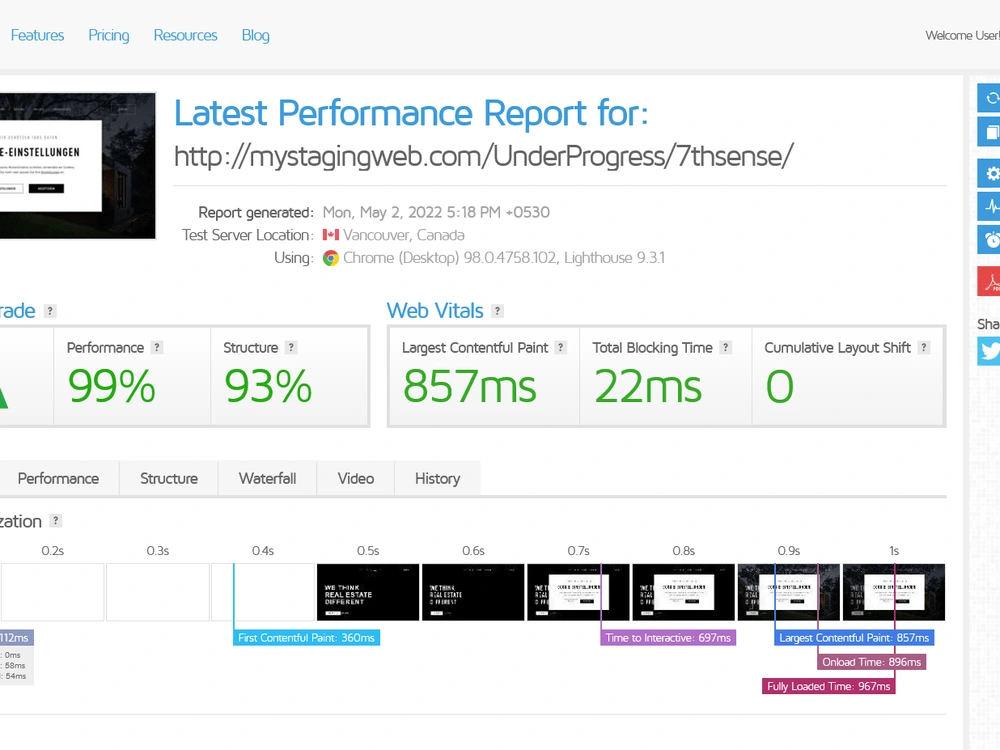
Task: Select the 0.8s filmstrip frame
Action: 684,592
